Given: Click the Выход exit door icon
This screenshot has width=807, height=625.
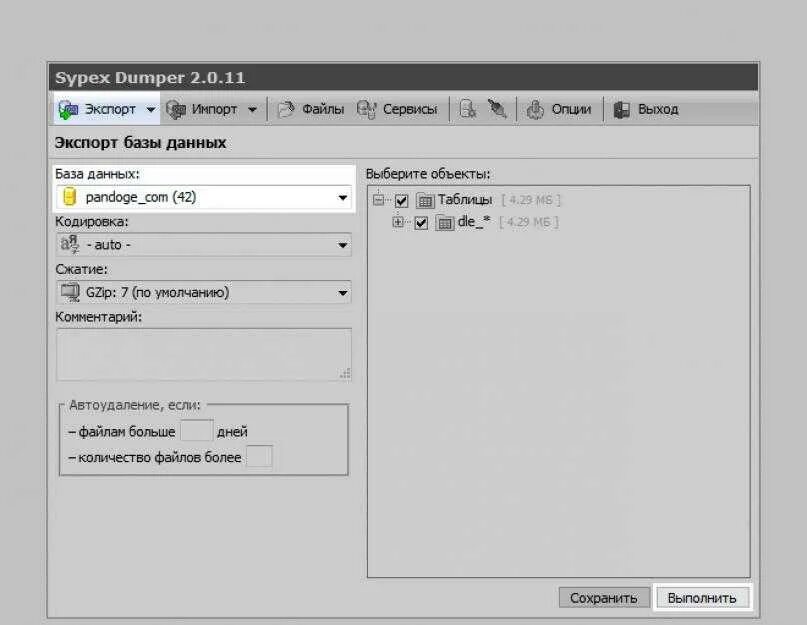Looking at the screenshot, I should [622, 110].
